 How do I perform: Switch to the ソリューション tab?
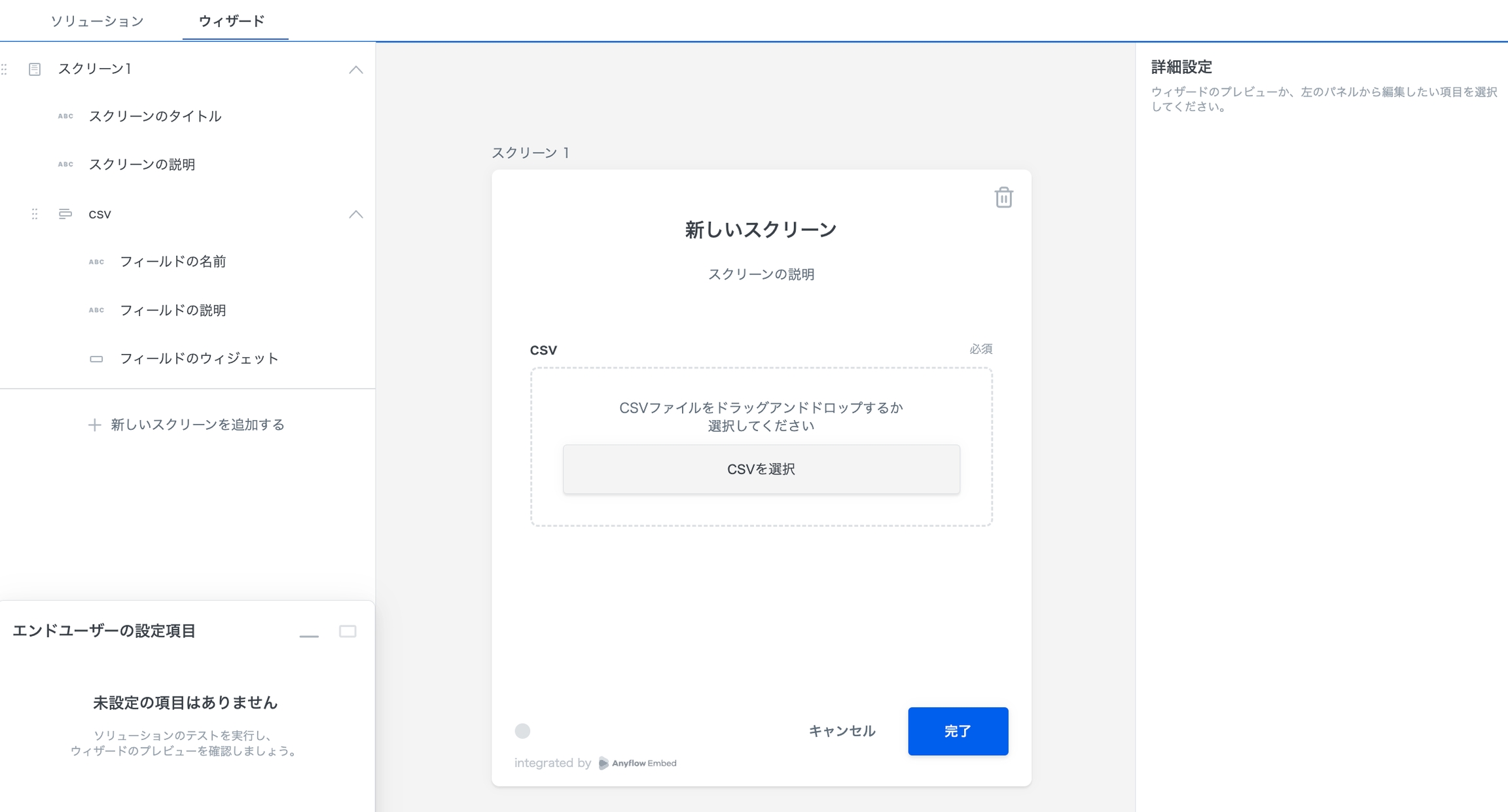click(x=97, y=21)
